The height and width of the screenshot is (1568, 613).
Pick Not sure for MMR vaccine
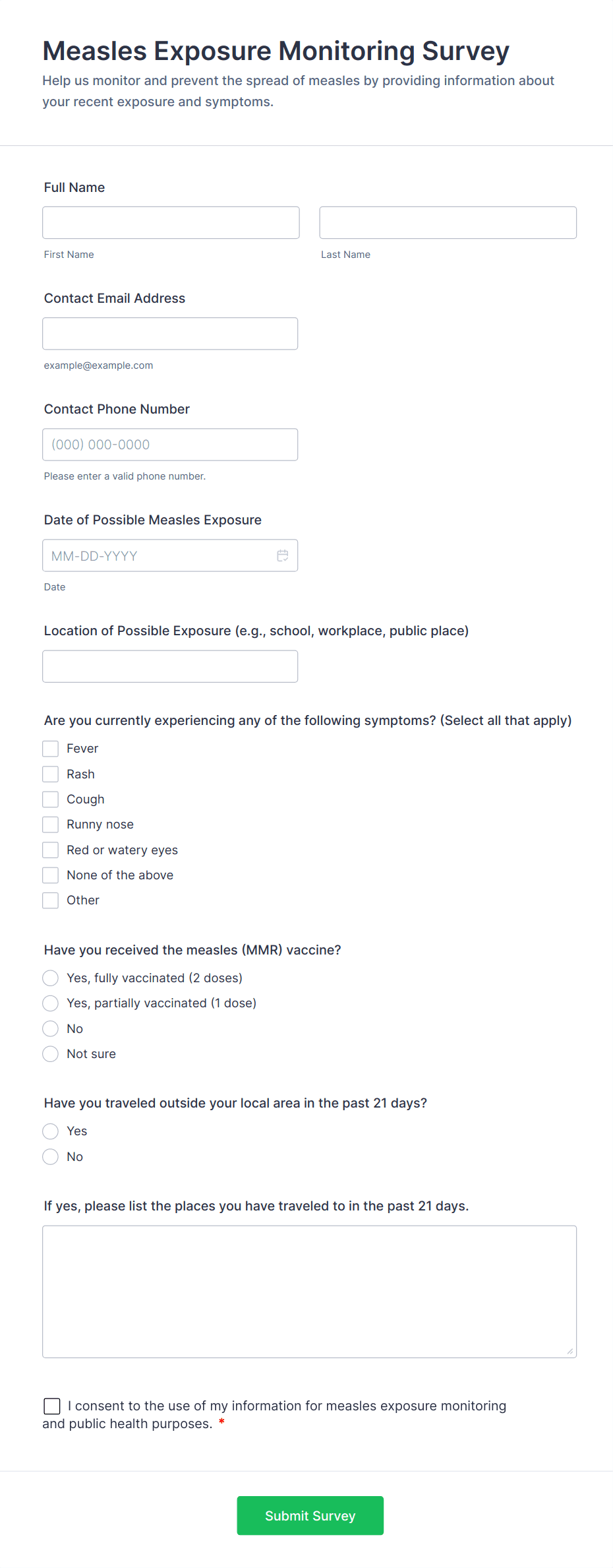click(50, 1054)
